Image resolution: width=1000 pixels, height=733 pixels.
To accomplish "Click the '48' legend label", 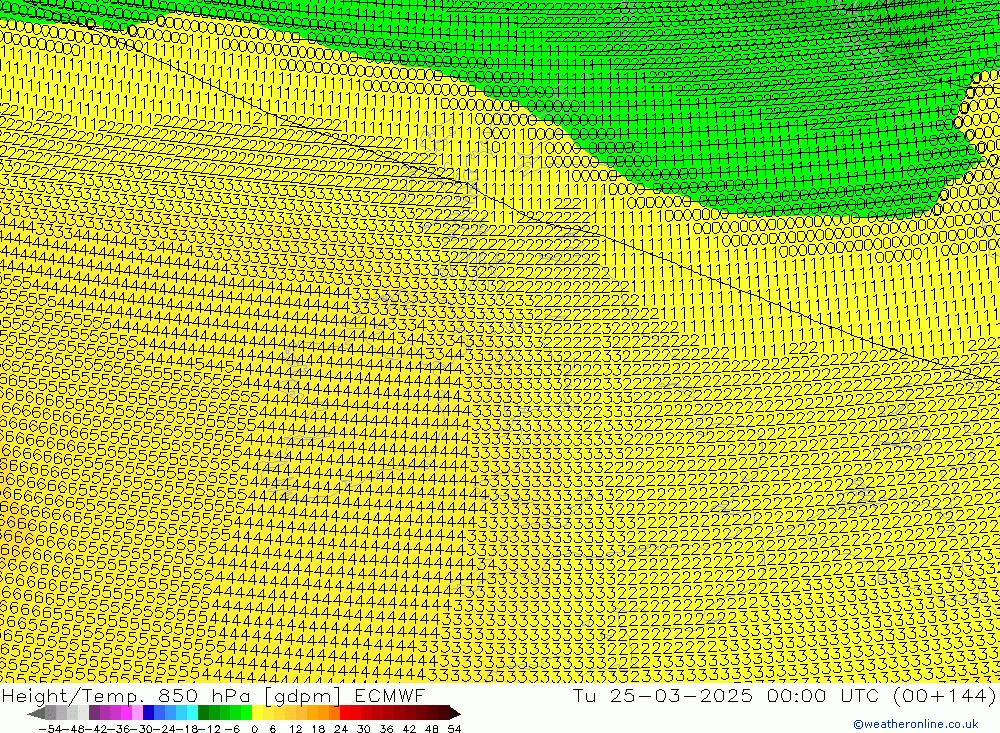I will point(432,729).
